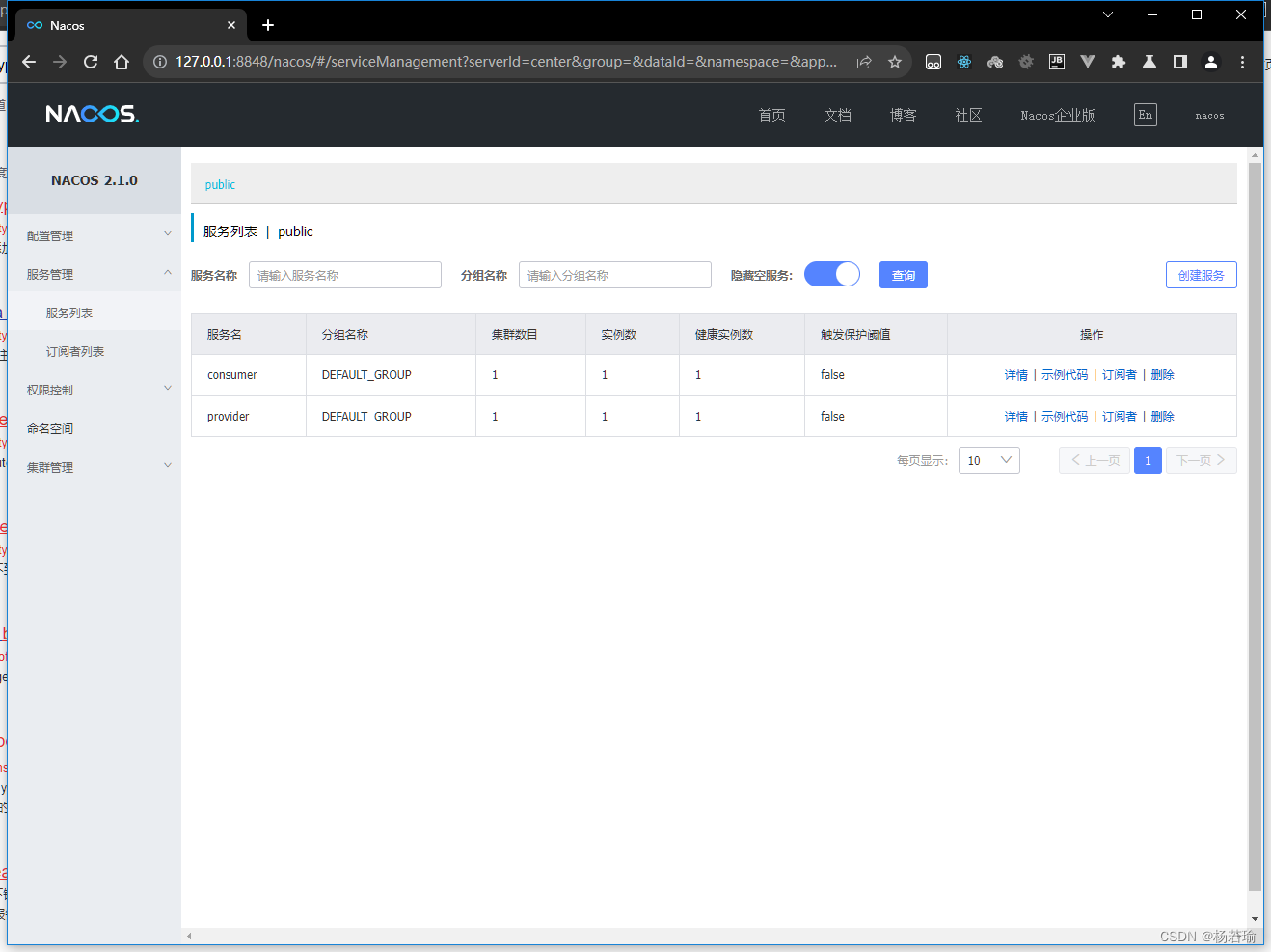Viewport: 1271px width, 952px height.
Task: Click the cloud extension icon
Action: (995, 62)
